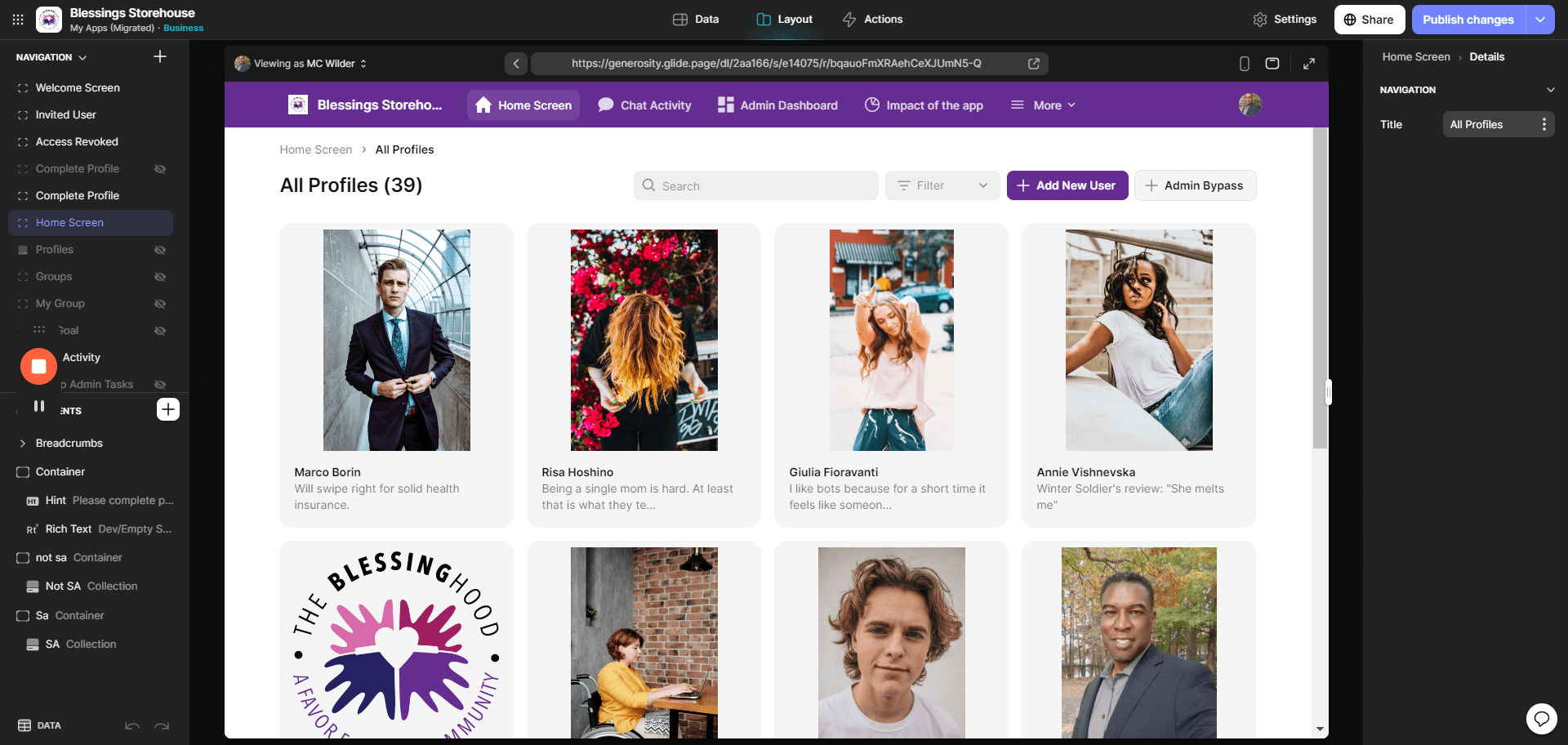The image size is (1568, 745).
Task: Open Marco Borin profile card
Action: (x=396, y=375)
